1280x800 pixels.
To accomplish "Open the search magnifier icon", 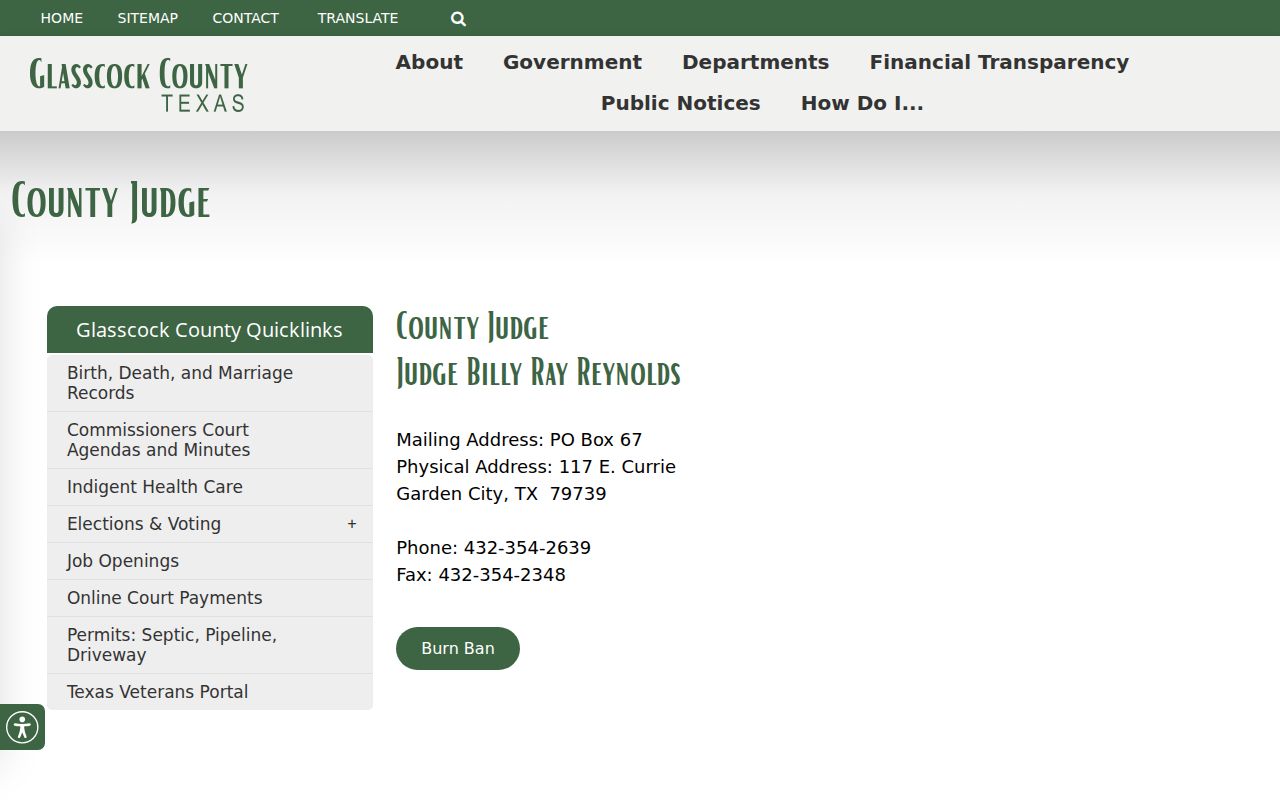I will [458, 18].
